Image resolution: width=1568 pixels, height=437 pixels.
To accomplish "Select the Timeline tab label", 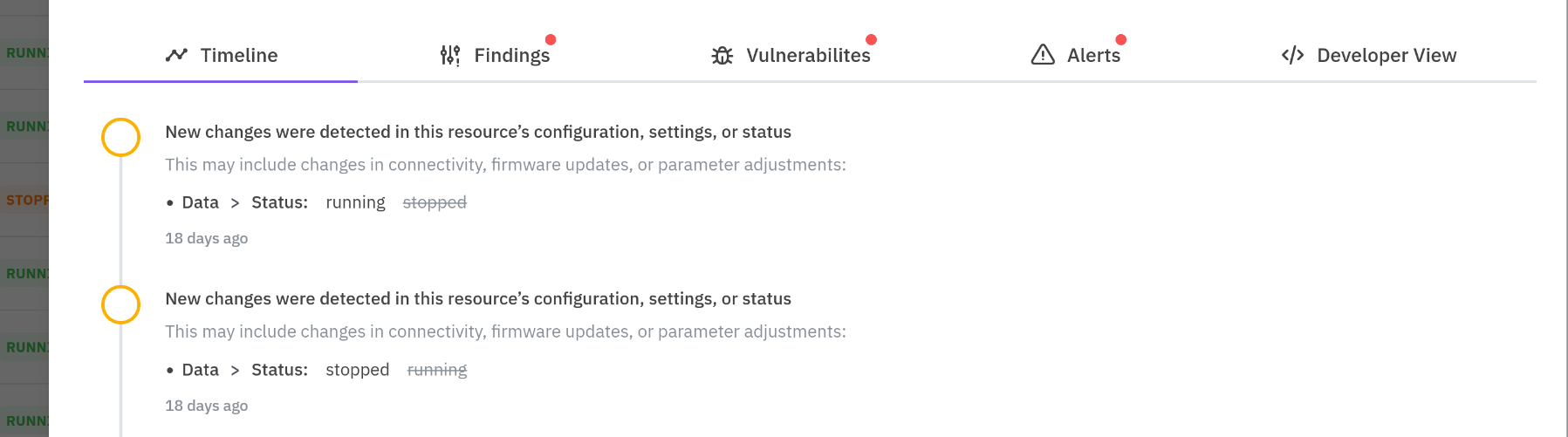I will pos(239,56).
